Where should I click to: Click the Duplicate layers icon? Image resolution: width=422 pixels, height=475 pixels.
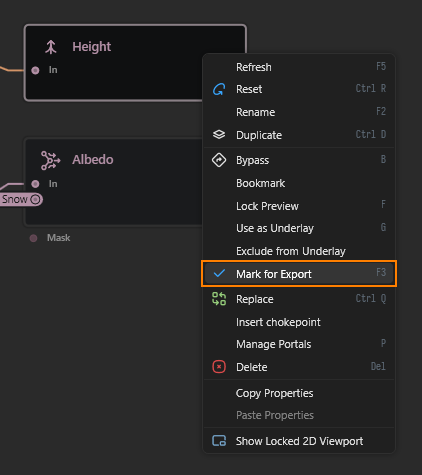click(219, 135)
